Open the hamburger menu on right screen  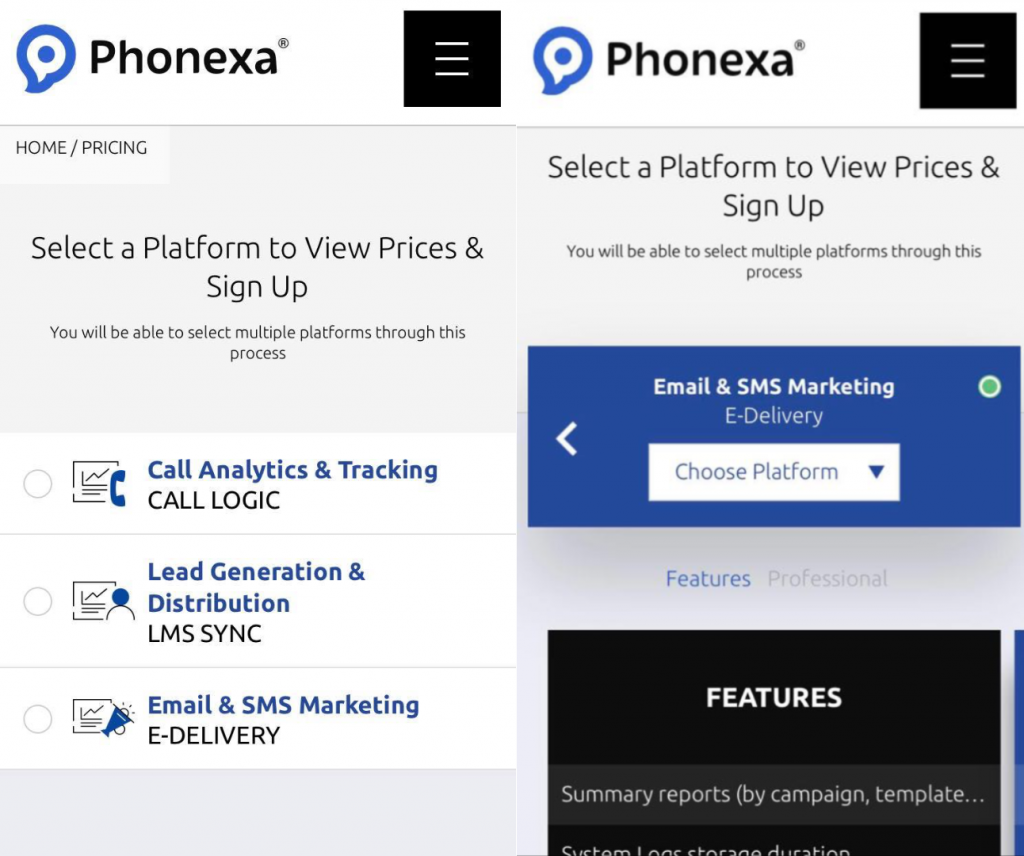(x=968, y=61)
